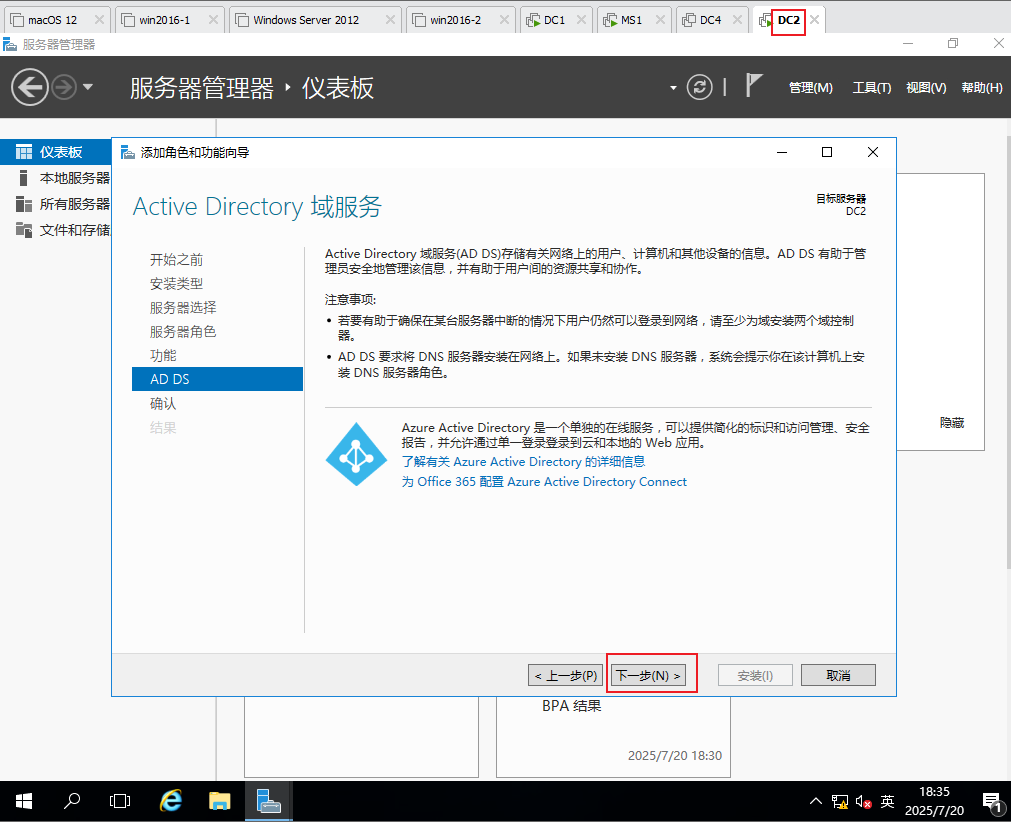The image size is (1011, 822).
Task: Click the Server Manager vertical scrollbar
Action: point(1007,351)
